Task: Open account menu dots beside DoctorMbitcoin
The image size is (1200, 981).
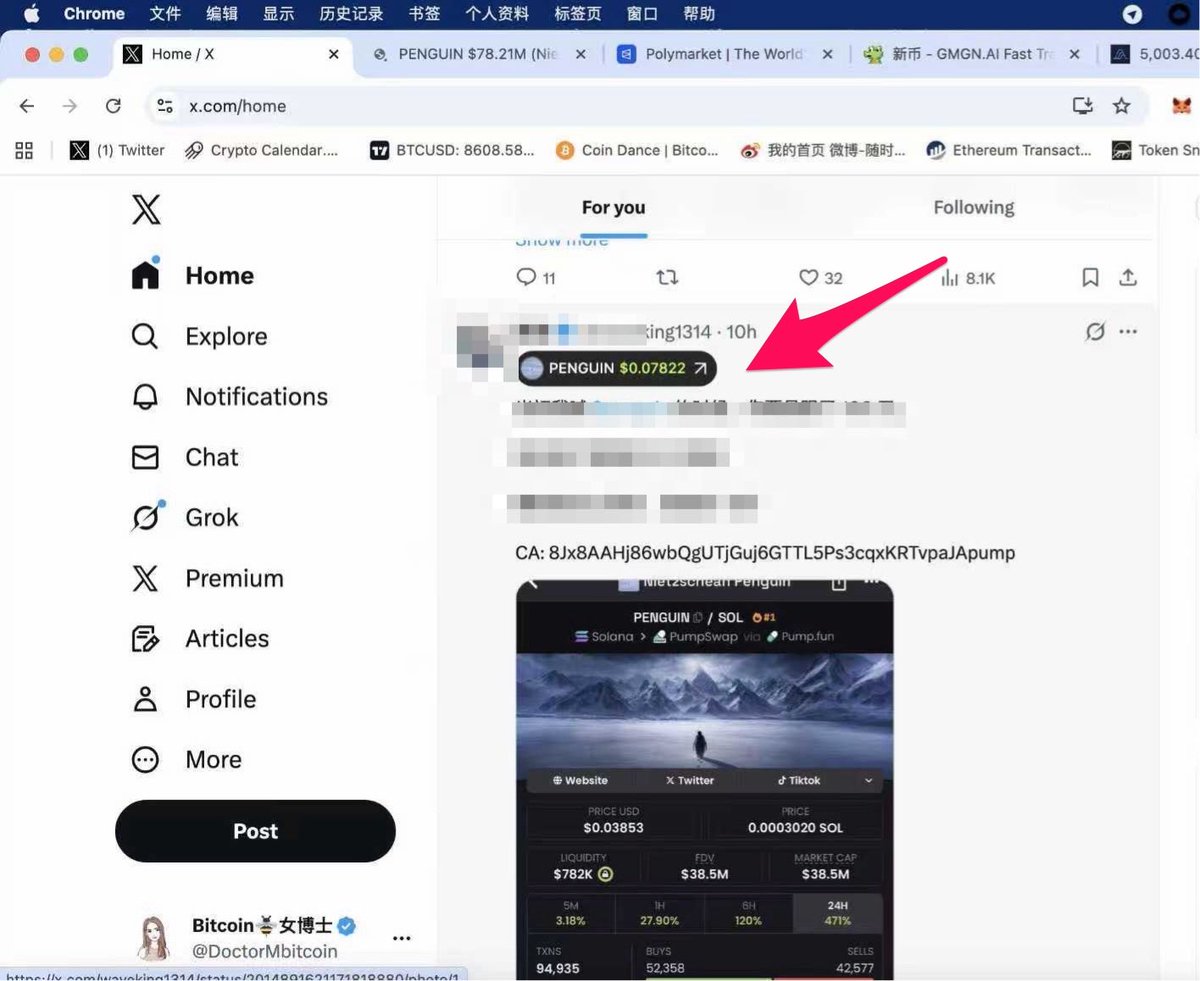Action: [402, 938]
